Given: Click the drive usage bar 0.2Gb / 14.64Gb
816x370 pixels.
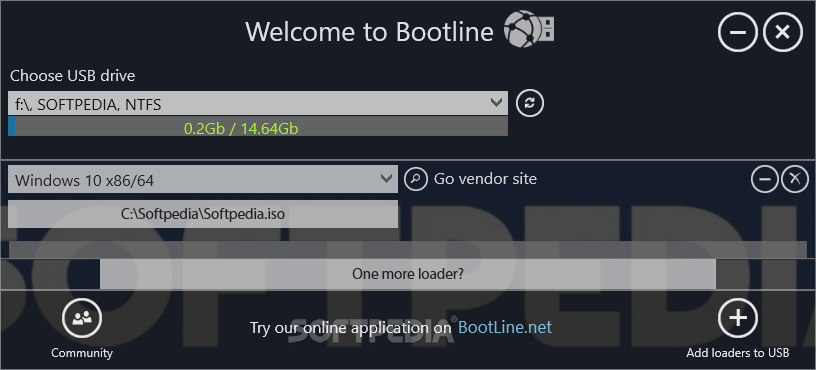Looking at the screenshot, I should pos(258,126).
